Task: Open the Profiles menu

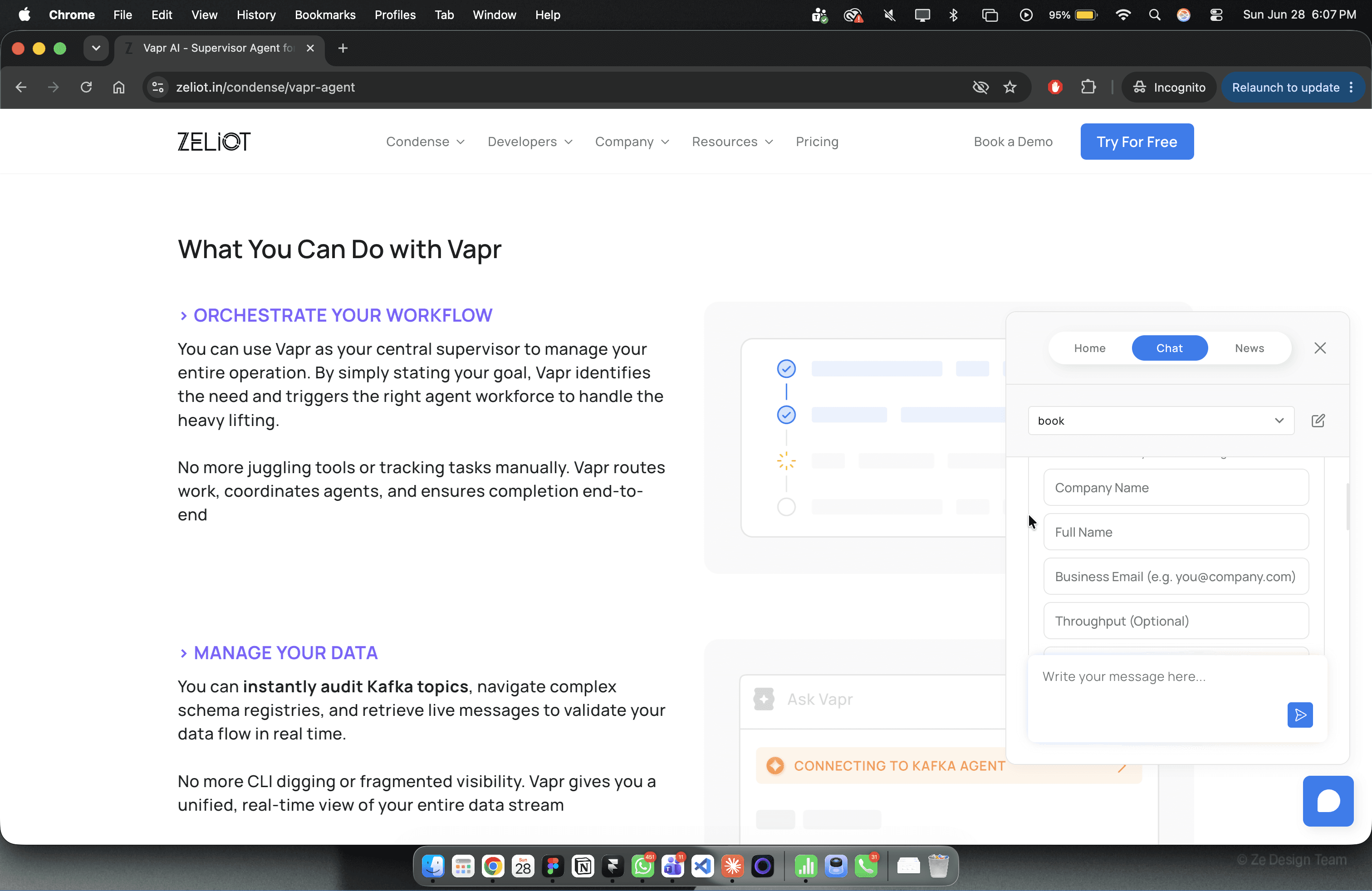Action: coord(395,15)
